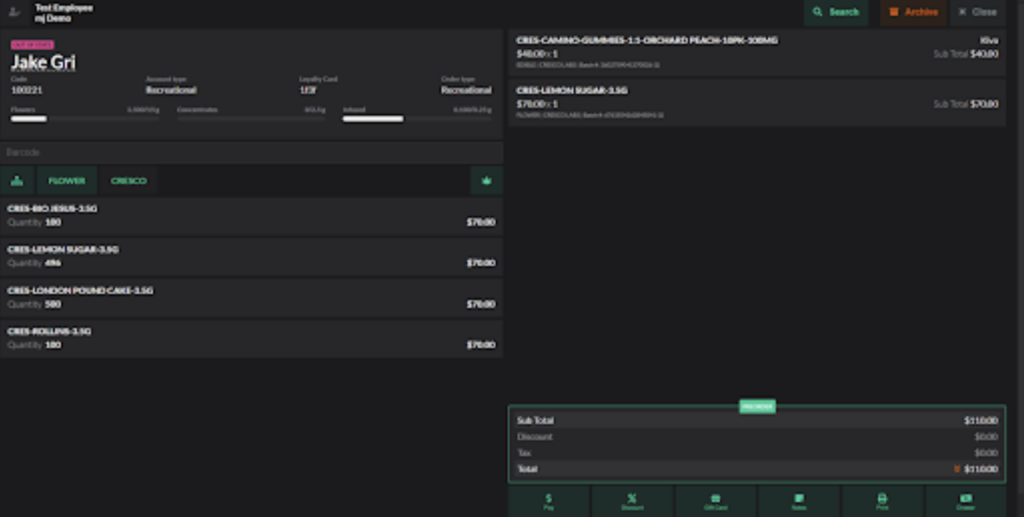The width and height of the screenshot is (1024, 517).
Task: Open the cash Drawer icon button
Action: point(966,501)
